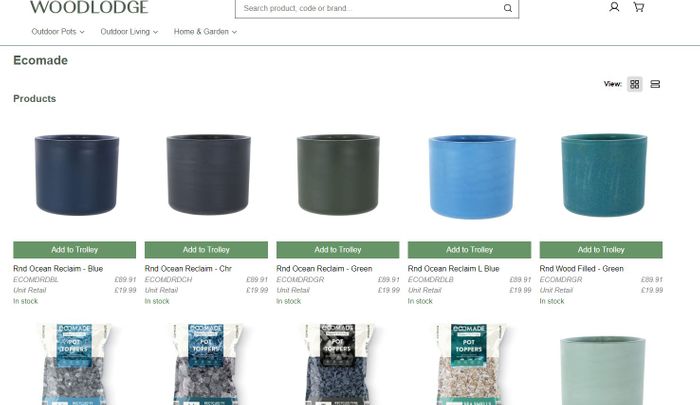The width and height of the screenshot is (700, 405).
Task: Open Rnd Ocean Reclaim - Green product link
Action: 324,268
